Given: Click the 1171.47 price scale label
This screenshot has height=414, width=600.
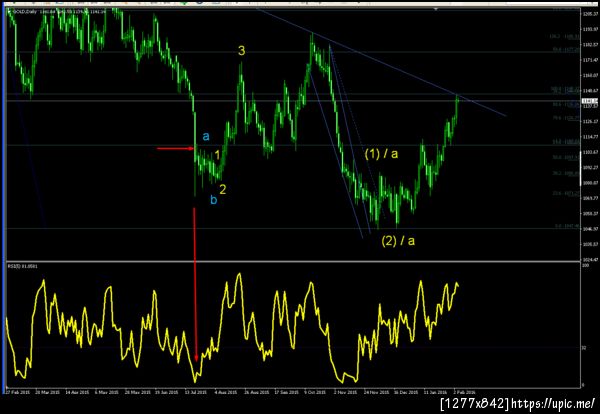Looking at the screenshot, I should pyautogui.click(x=590, y=60).
